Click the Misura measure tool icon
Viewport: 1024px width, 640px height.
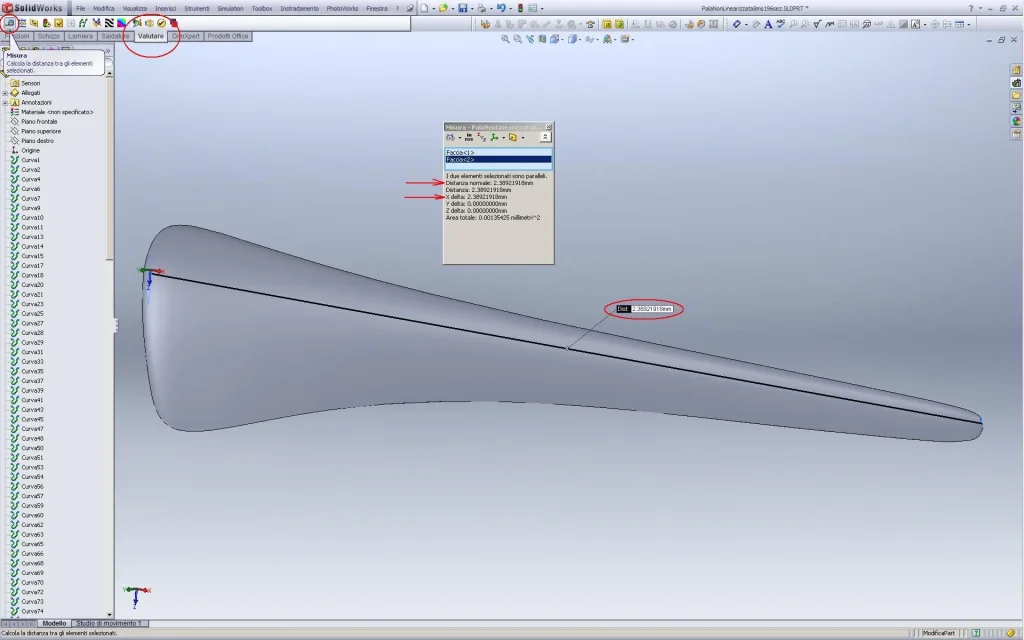9,23
